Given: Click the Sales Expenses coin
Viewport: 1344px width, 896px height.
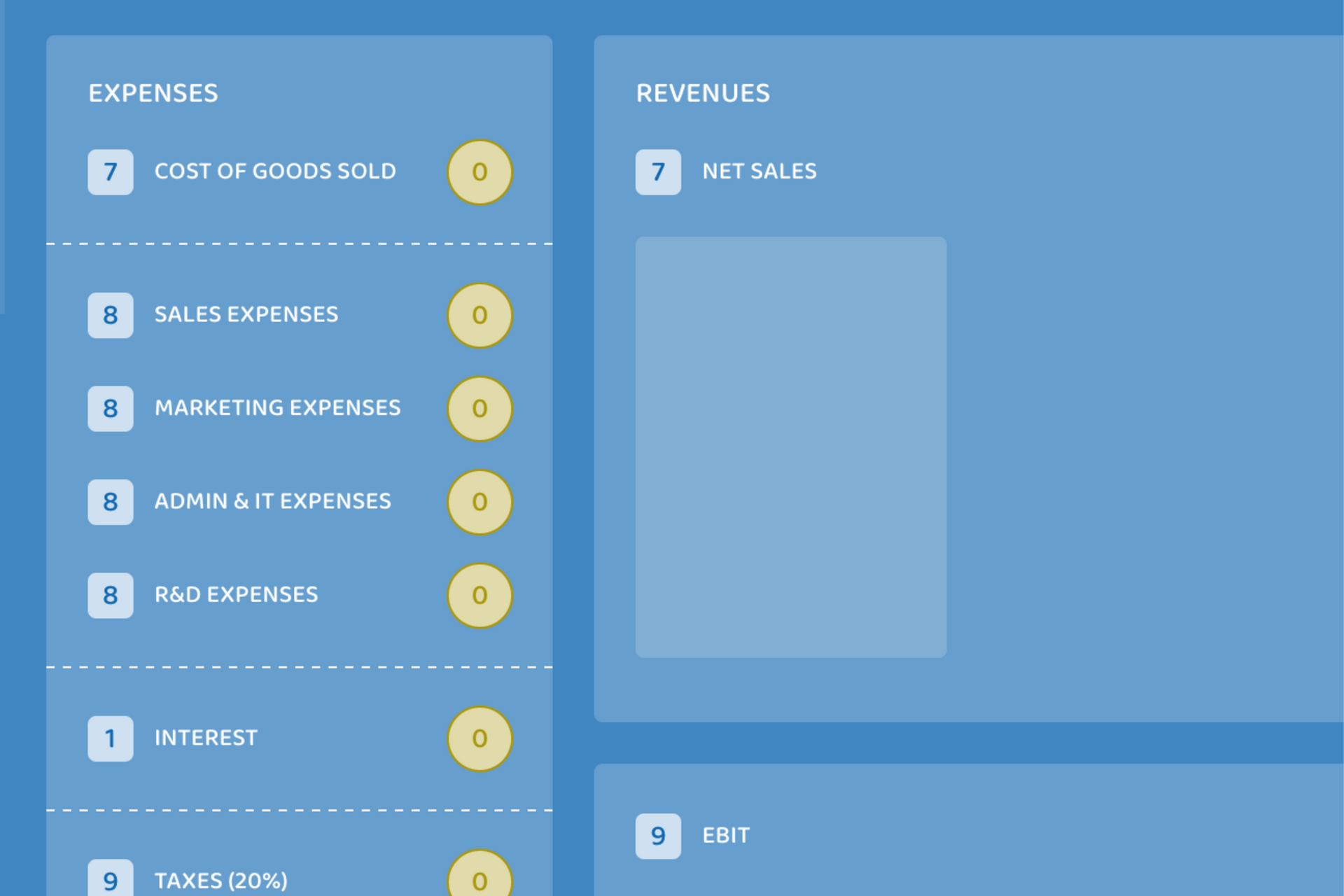Looking at the screenshot, I should pyautogui.click(x=479, y=315).
